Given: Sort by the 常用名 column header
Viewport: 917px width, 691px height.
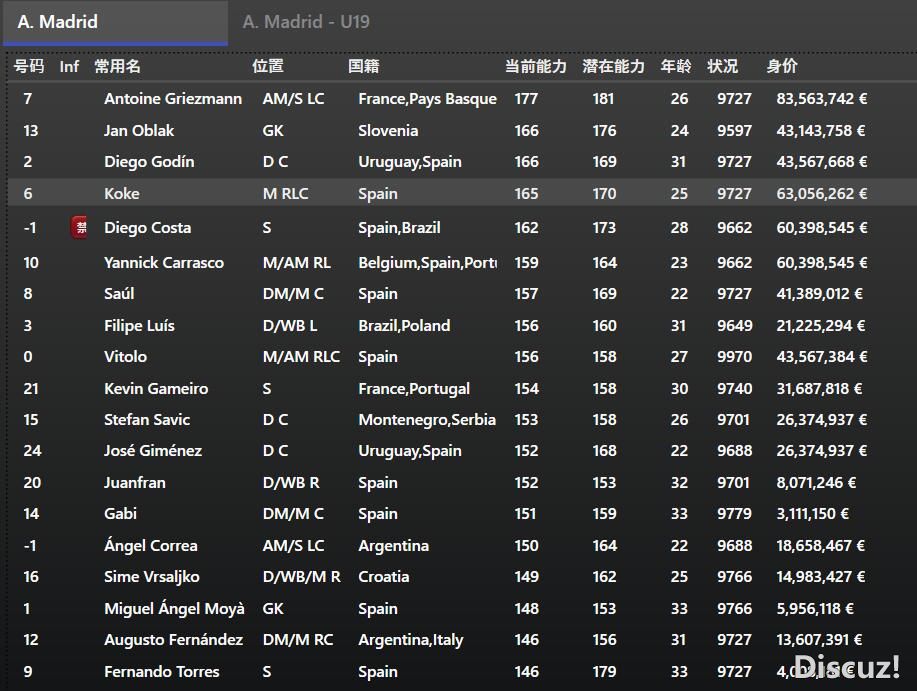Looking at the screenshot, I should point(118,66).
